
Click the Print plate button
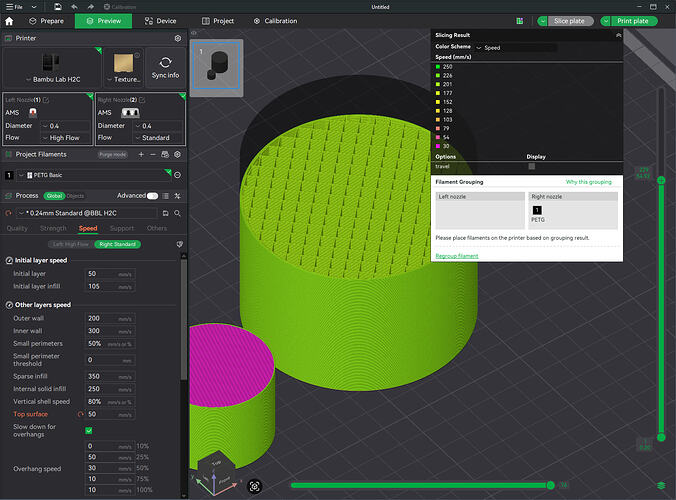[632, 21]
